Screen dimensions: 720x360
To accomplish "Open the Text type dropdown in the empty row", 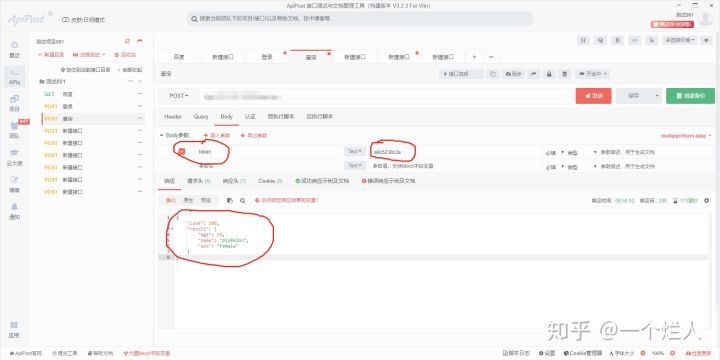I will point(354,165).
